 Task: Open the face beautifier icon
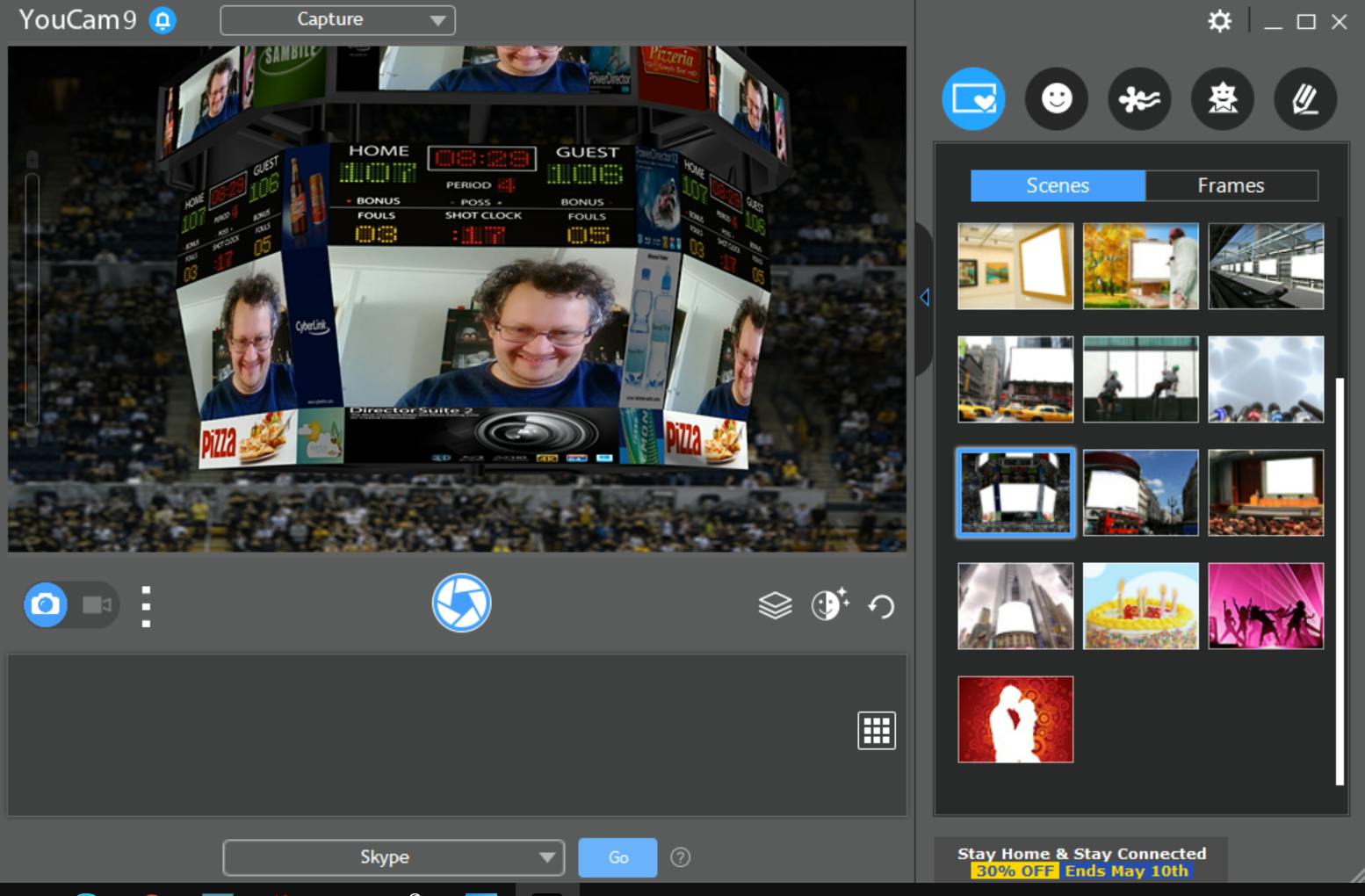[x=829, y=604]
